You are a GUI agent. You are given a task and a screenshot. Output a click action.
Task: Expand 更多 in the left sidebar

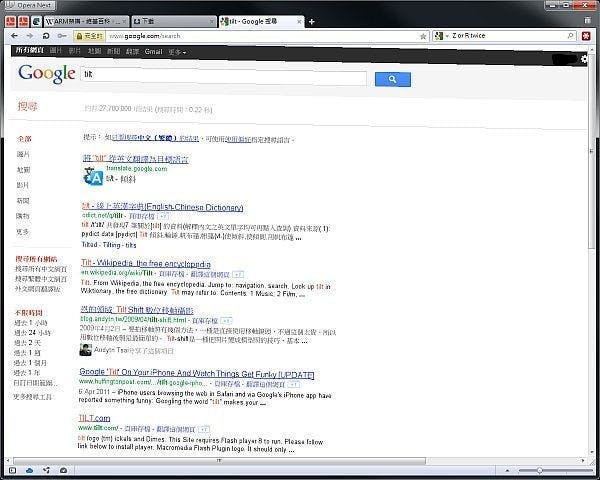pos(22,231)
